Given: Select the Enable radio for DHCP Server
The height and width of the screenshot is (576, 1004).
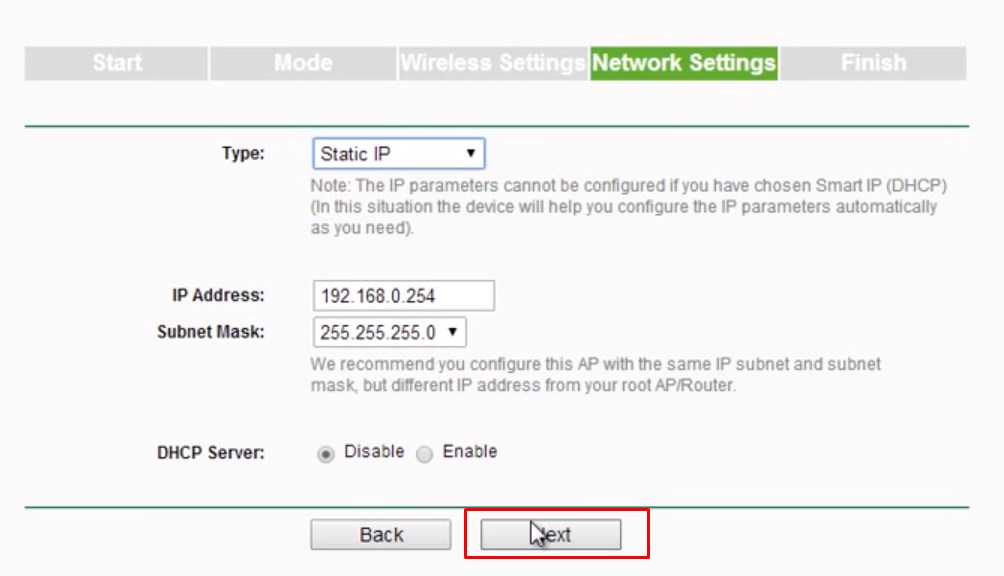Looking at the screenshot, I should point(425,453).
